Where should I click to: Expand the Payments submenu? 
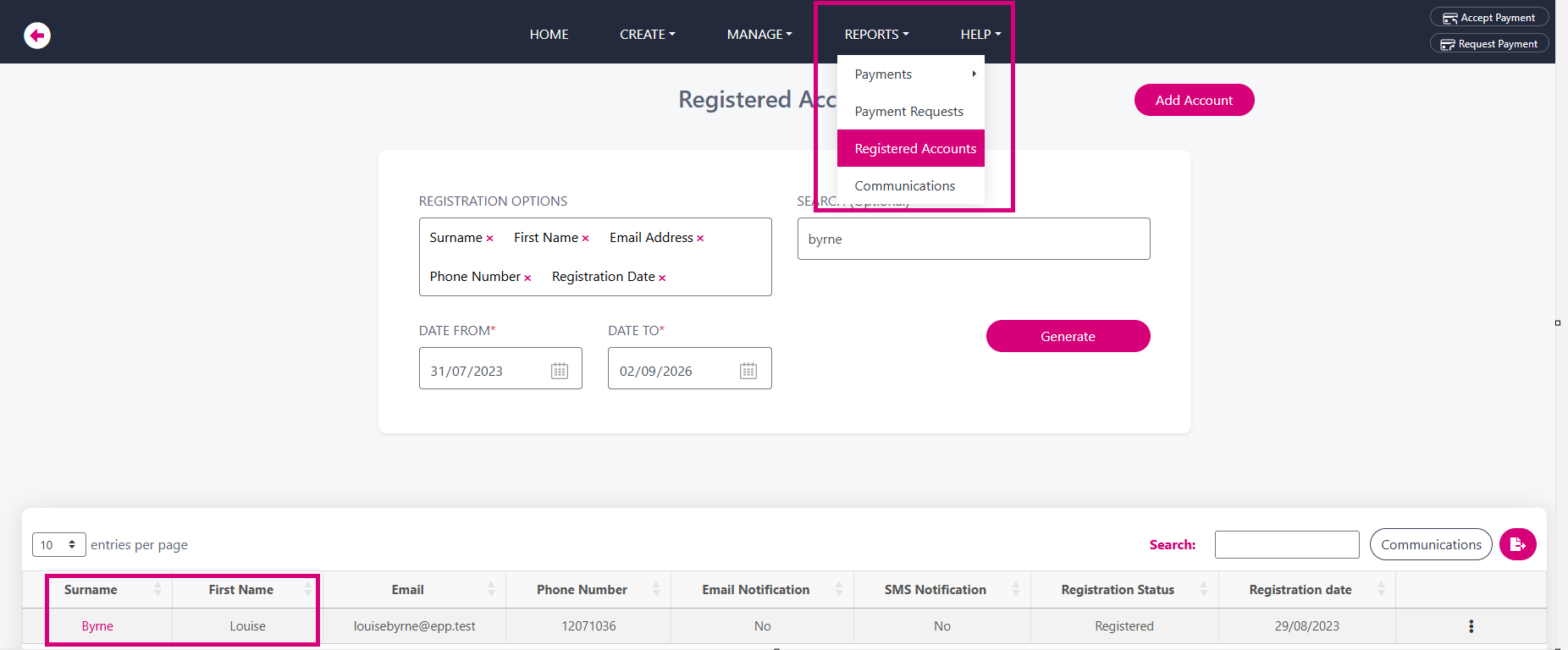[x=910, y=74]
